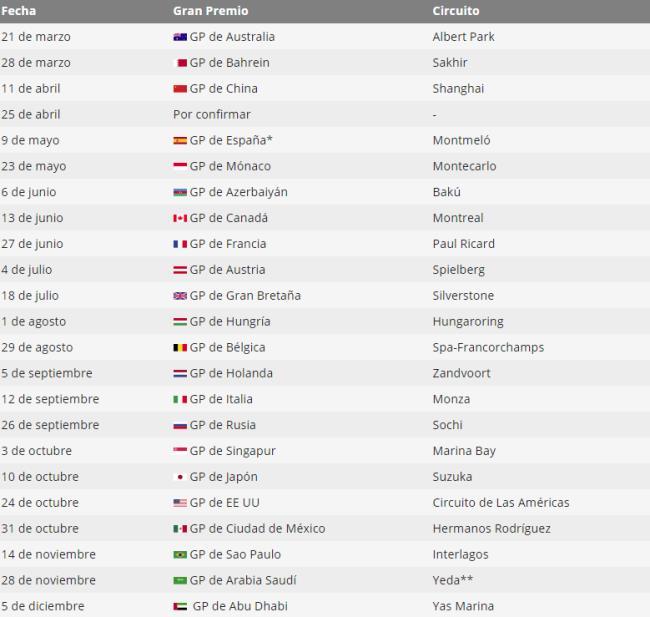The width and height of the screenshot is (650, 617).
Task: Click the Italia flag icon
Action: click(x=180, y=400)
